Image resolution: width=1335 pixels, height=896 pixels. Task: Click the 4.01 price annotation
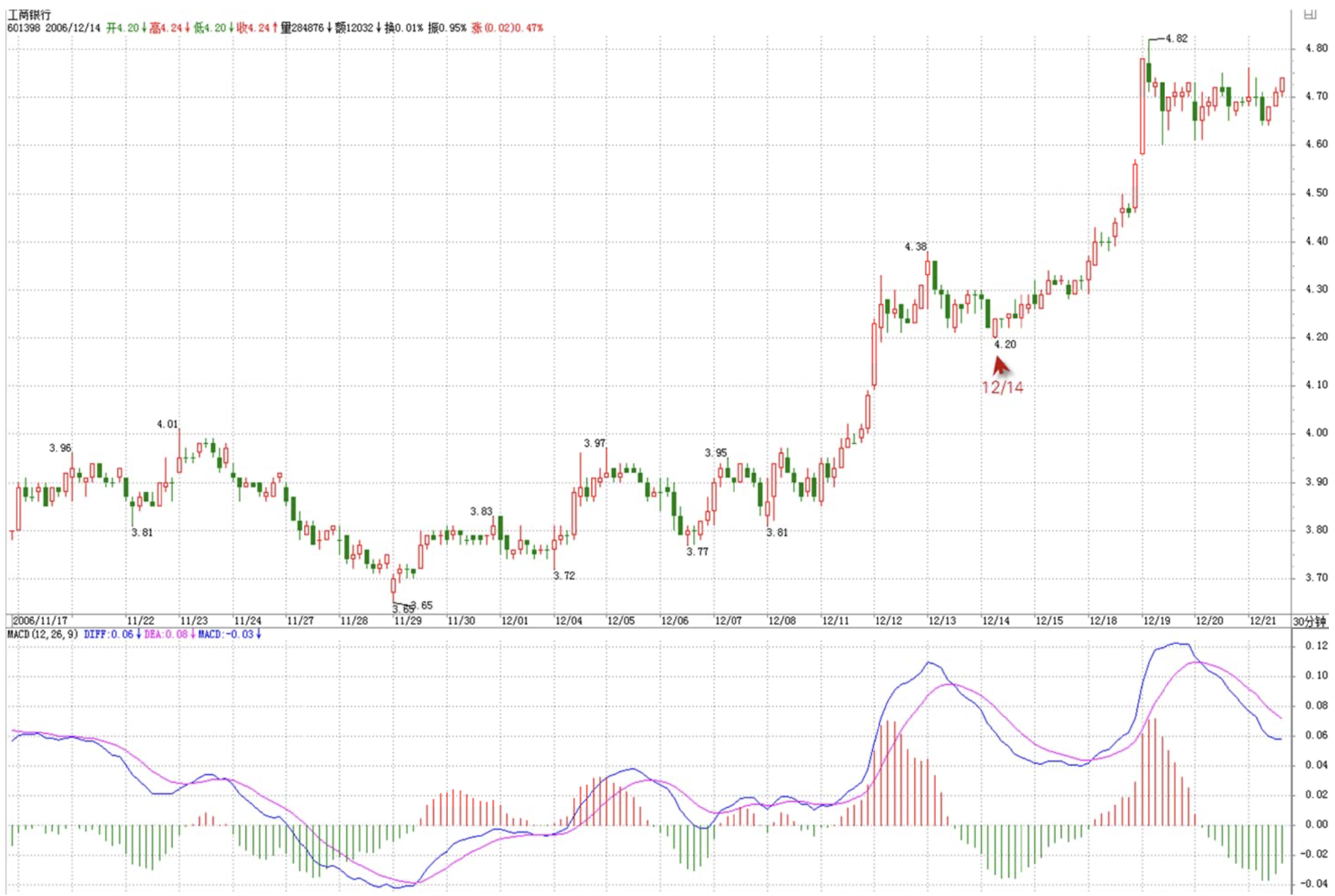(167, 424)
